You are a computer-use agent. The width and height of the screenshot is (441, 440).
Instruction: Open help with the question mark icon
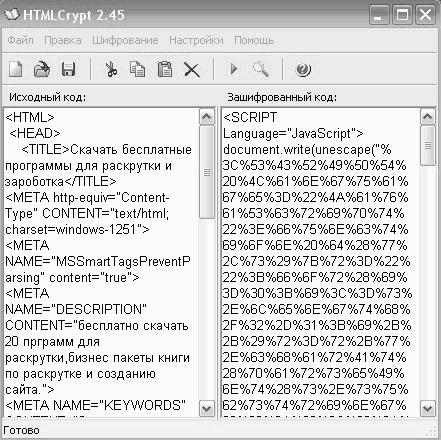click(x=303, y=70)
